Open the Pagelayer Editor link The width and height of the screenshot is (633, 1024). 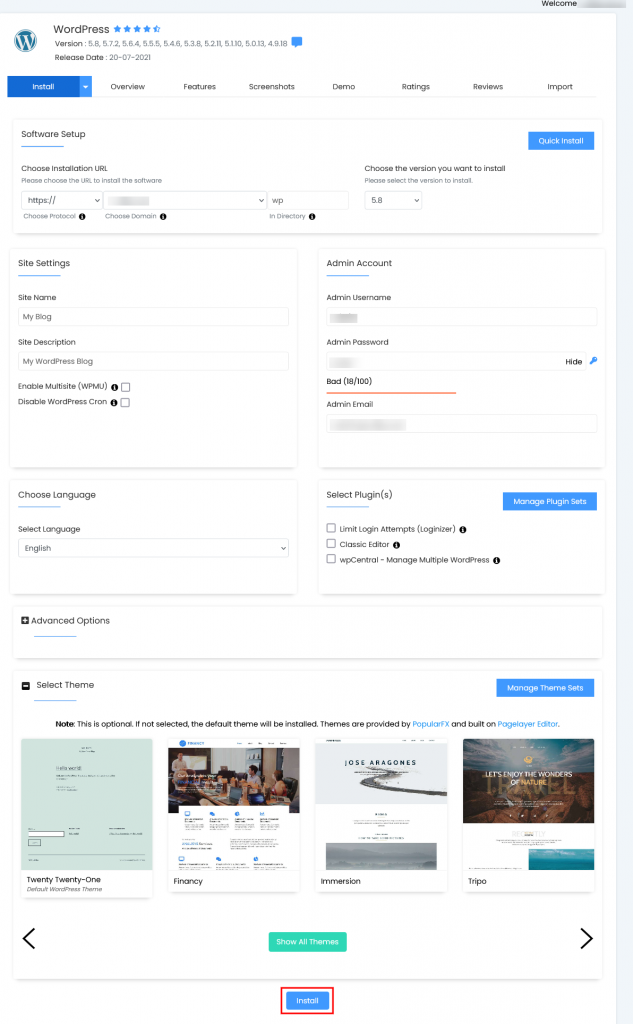pyautogui.click(x=528, y=724)
